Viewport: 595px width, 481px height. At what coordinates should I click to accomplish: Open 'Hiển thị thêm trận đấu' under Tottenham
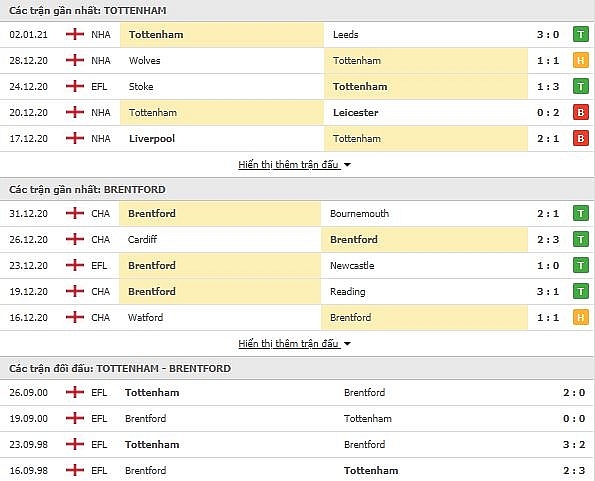[288, 165]
